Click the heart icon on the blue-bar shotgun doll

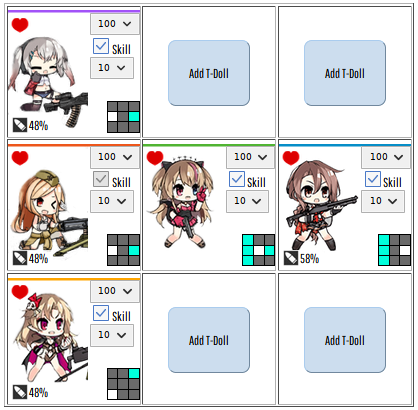click(291, 158)
